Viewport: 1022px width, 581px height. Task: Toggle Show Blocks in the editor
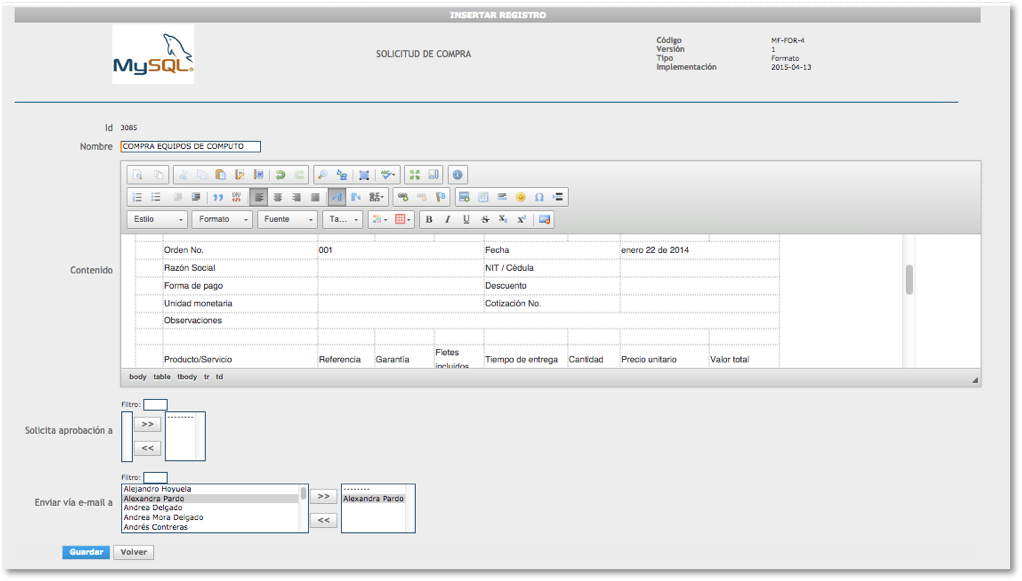pyautogui.click(x=433, y=175)
